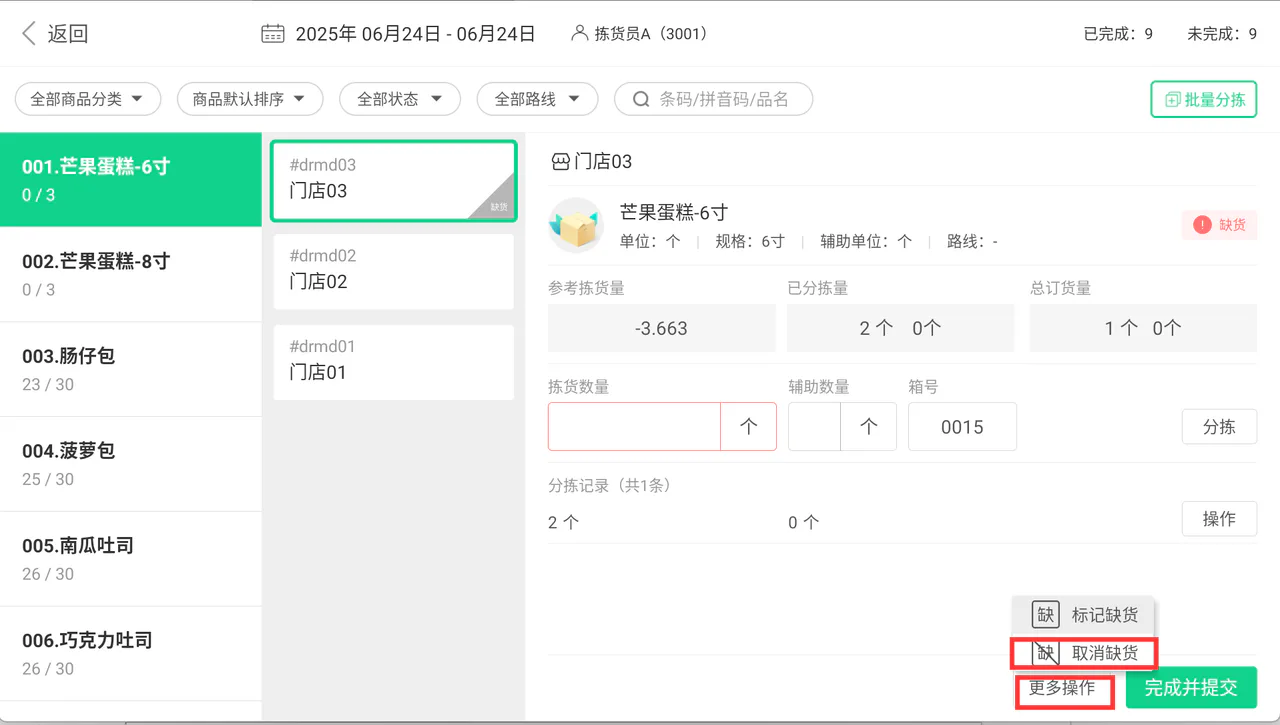The image size is (1280, 725).
Task: Expand the 全部路线 route dropdown
Action: point(538,99)
